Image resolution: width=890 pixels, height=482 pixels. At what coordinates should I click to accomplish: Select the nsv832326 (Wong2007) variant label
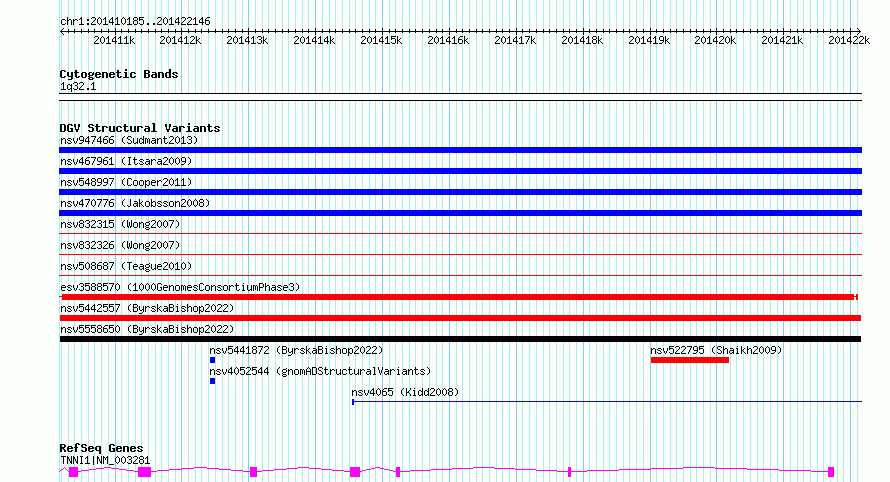coord(120,245)
